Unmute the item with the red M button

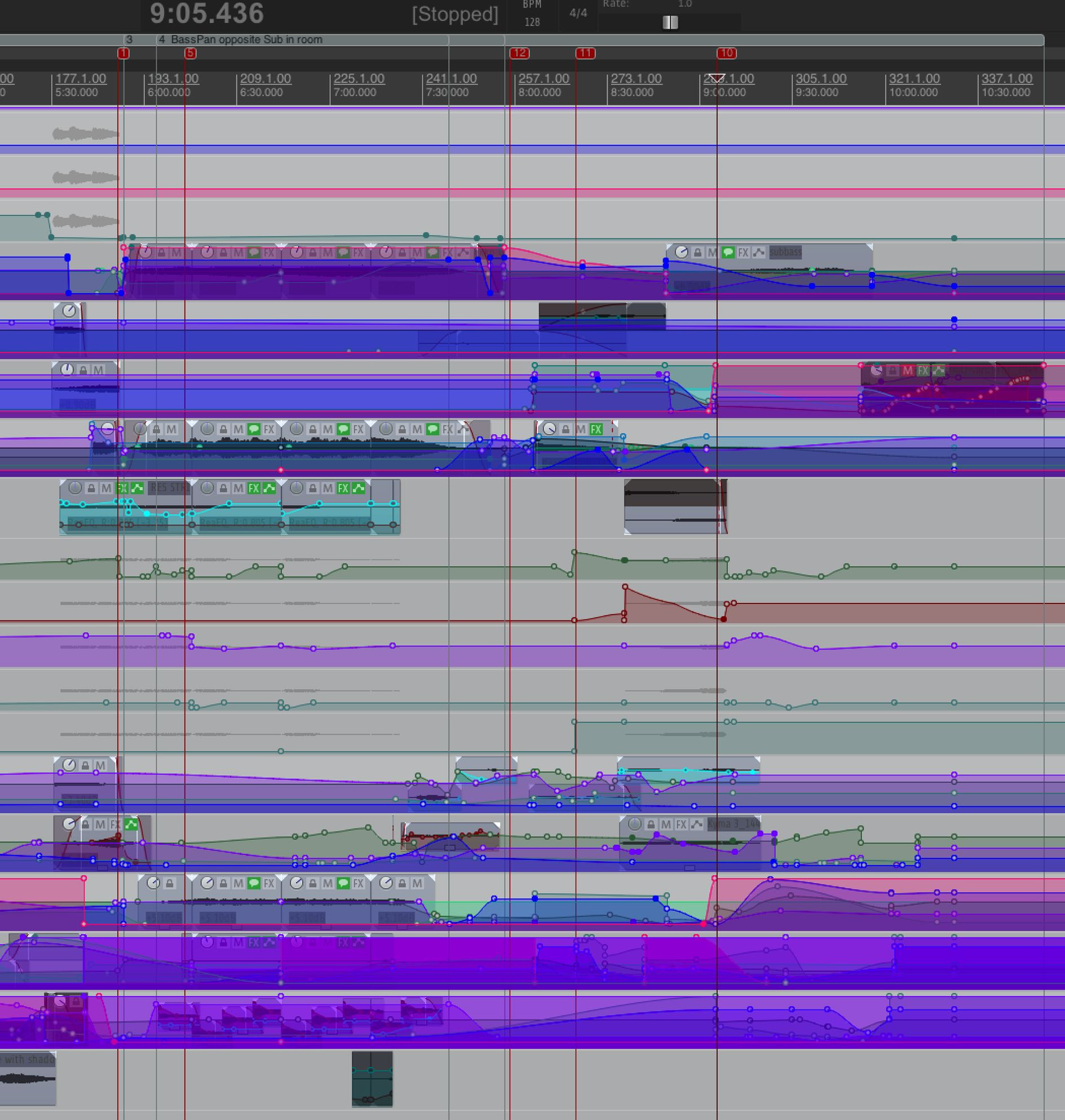[907, 371]
